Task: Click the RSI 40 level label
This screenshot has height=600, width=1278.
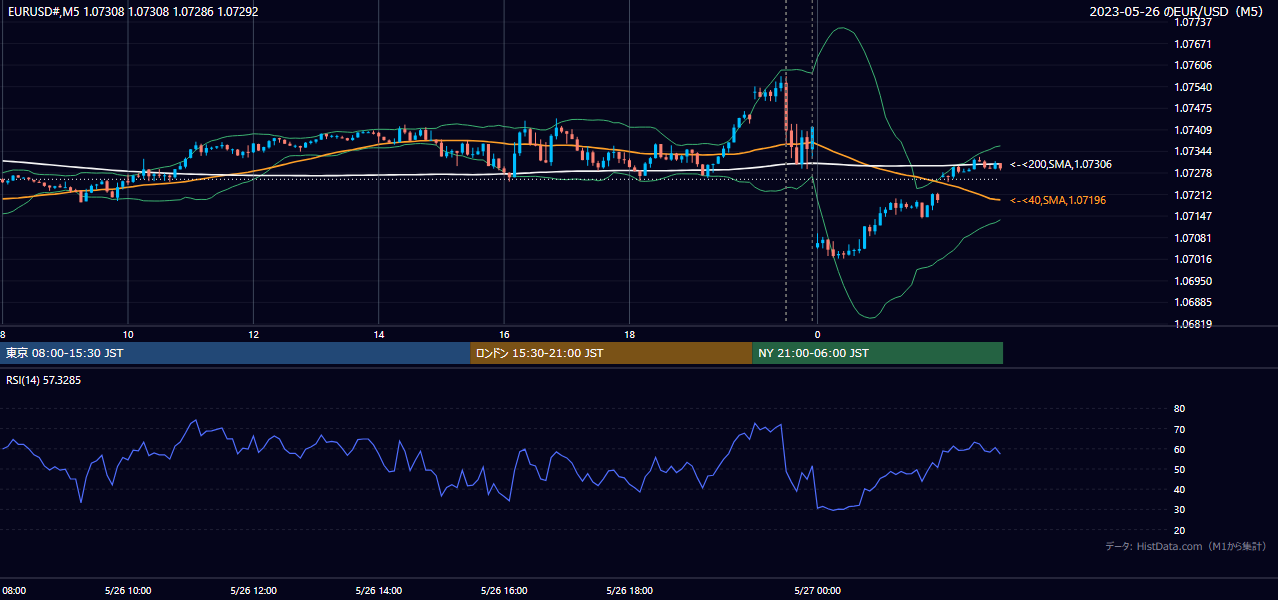Action: click(1179, 489)
